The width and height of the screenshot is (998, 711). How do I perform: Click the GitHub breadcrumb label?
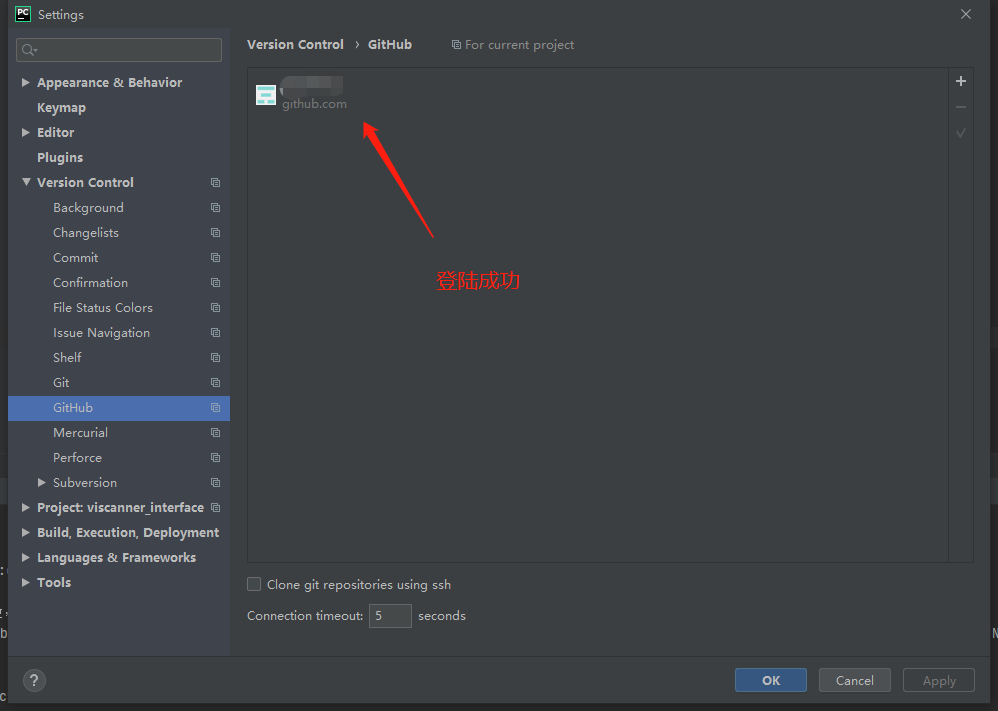(x=390, y=45)
